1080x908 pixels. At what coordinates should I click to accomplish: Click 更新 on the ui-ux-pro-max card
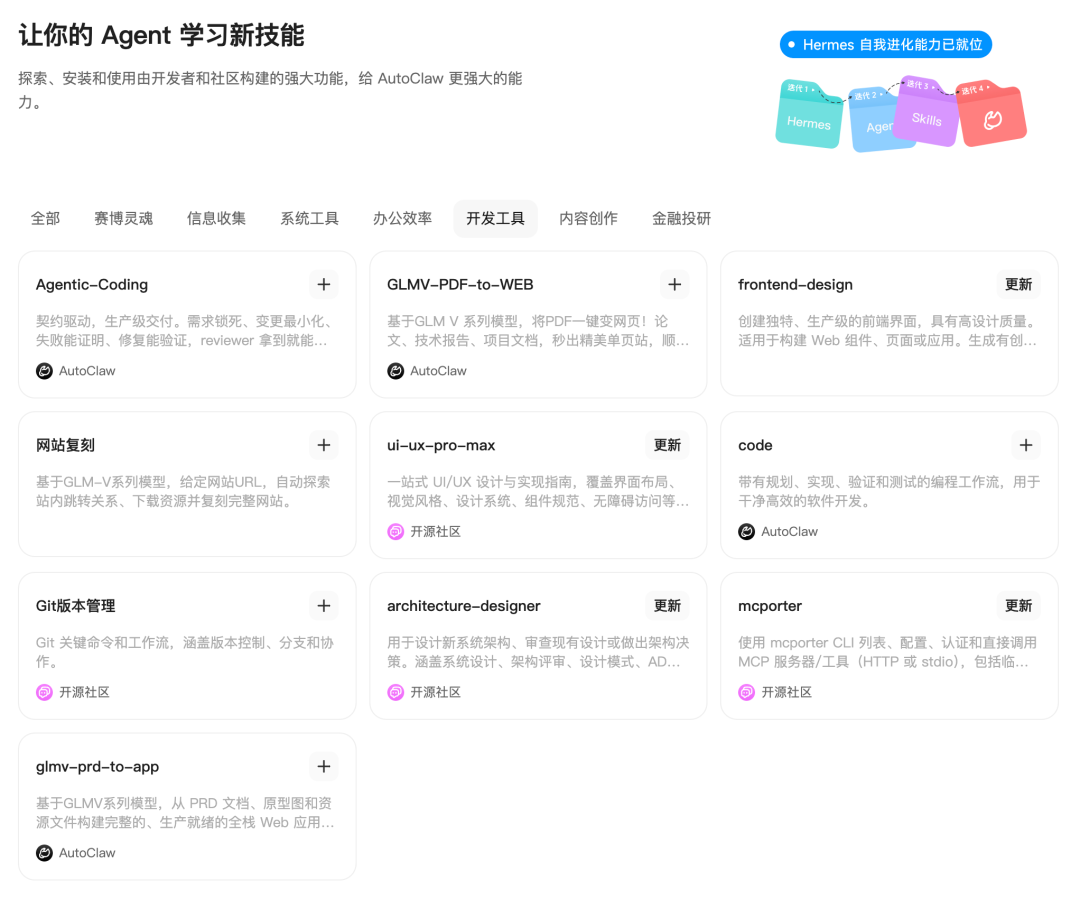pyautogui.click(x=666, y=444)
